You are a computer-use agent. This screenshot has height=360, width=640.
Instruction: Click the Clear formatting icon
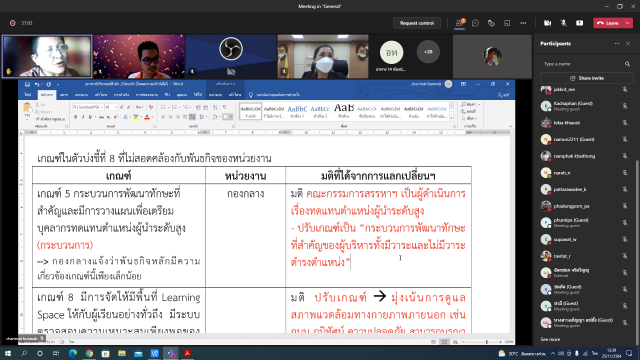point(151,107)
